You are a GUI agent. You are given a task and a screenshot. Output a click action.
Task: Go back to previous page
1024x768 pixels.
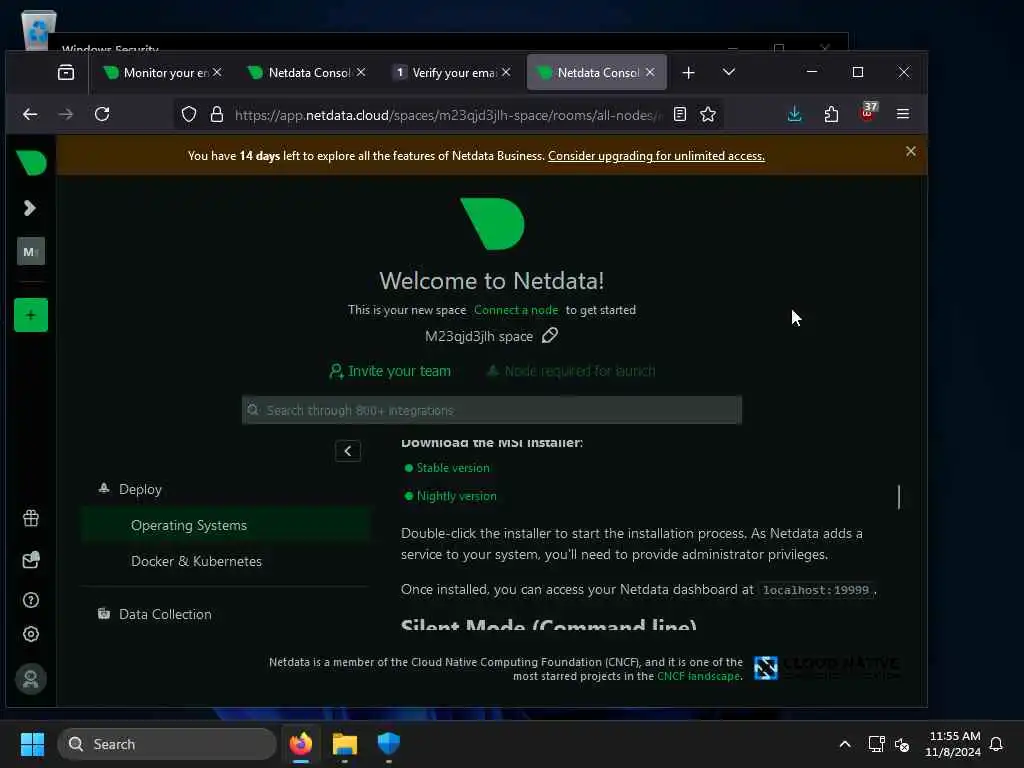30,114
